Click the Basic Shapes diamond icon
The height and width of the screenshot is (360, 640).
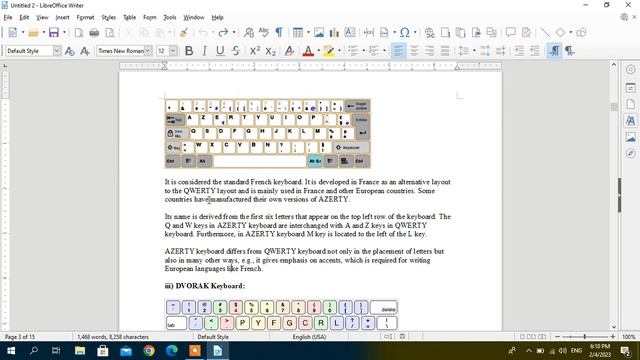[560, 32]
